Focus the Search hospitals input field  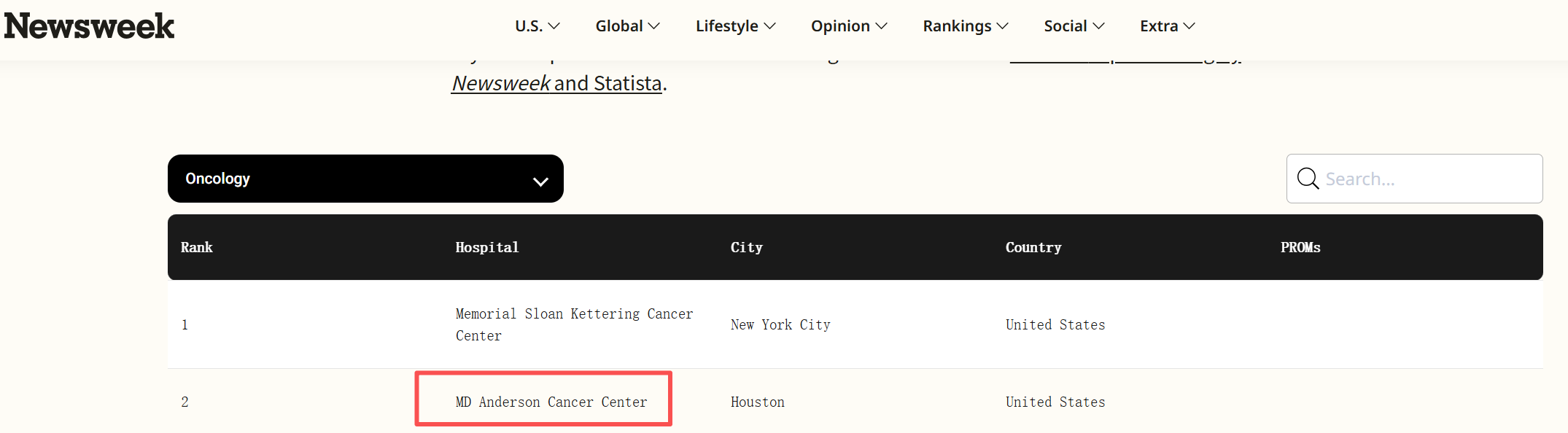coord(1414,179)
